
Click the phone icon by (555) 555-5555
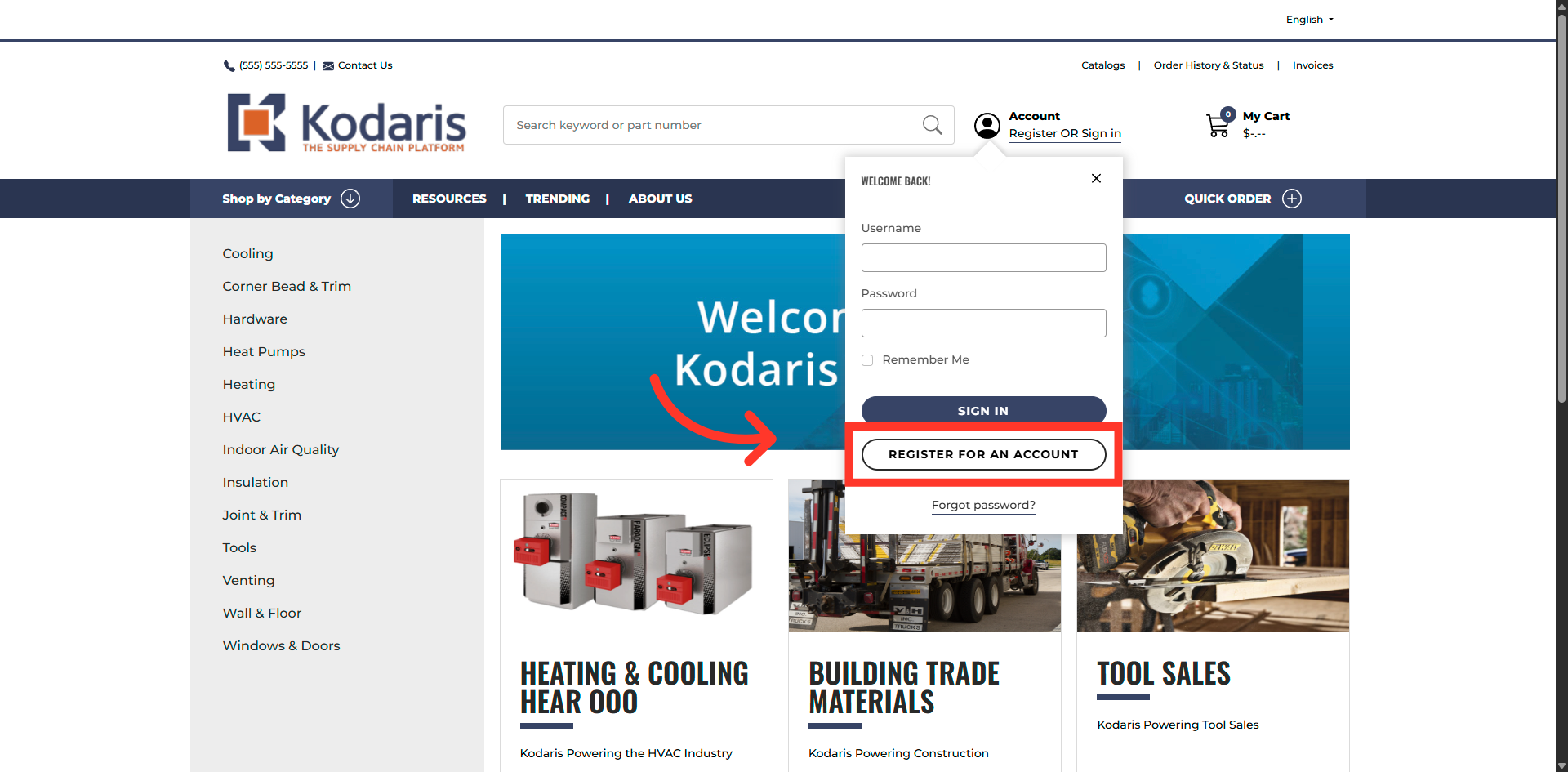(229, 66)
